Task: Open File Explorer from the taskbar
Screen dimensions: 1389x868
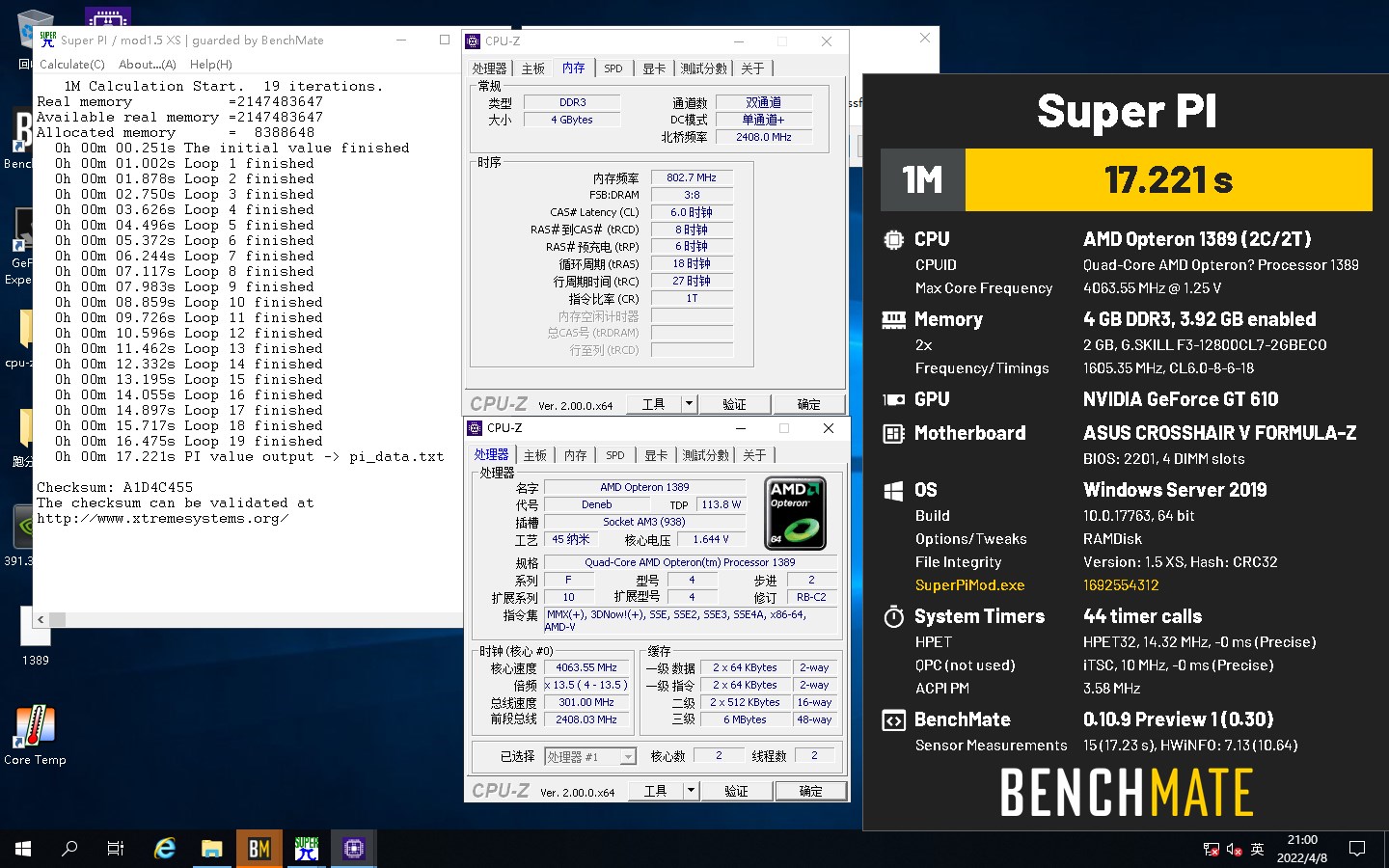Action: [x=212, y=849]
